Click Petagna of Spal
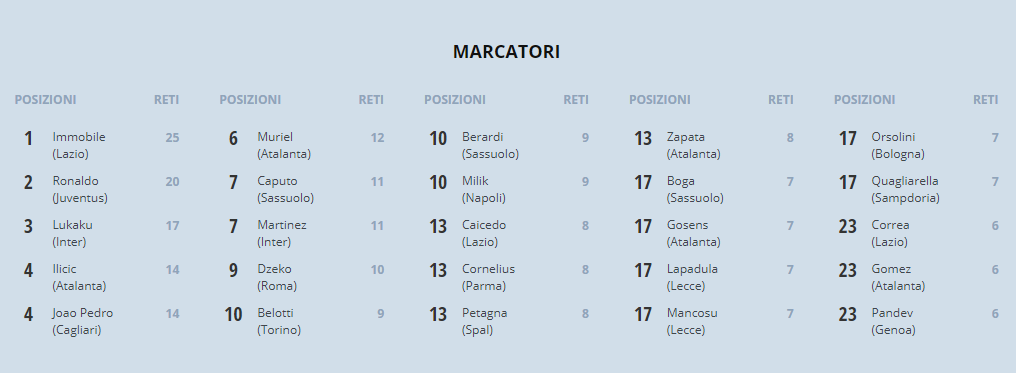Image resolution: width=1016 pixels, height=373 pixels. pos(507,321)
